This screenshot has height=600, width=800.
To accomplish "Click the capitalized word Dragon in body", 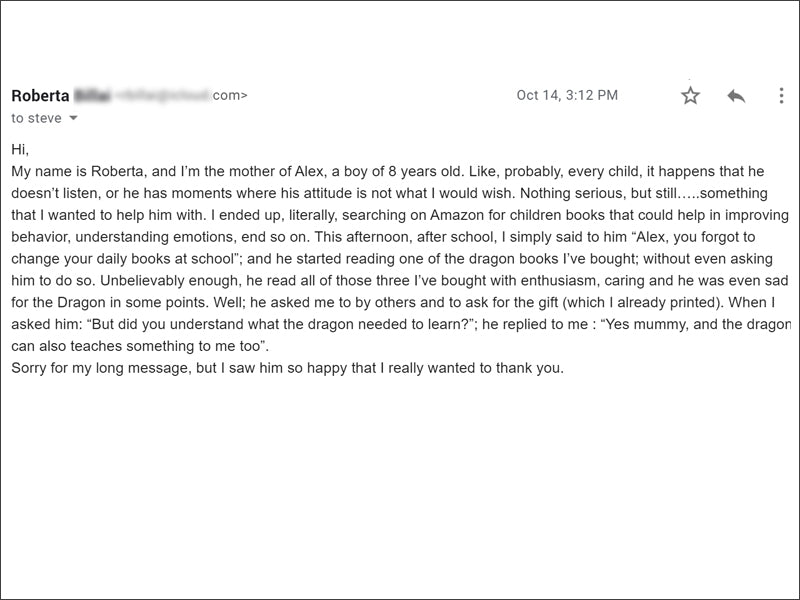I will coord(81,303).
